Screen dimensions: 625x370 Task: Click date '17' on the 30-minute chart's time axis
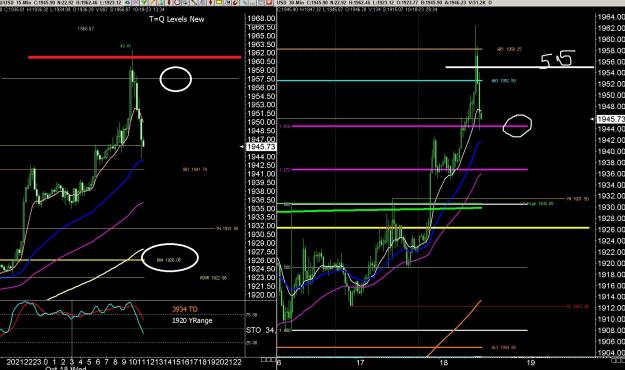[x=360, y=363]
